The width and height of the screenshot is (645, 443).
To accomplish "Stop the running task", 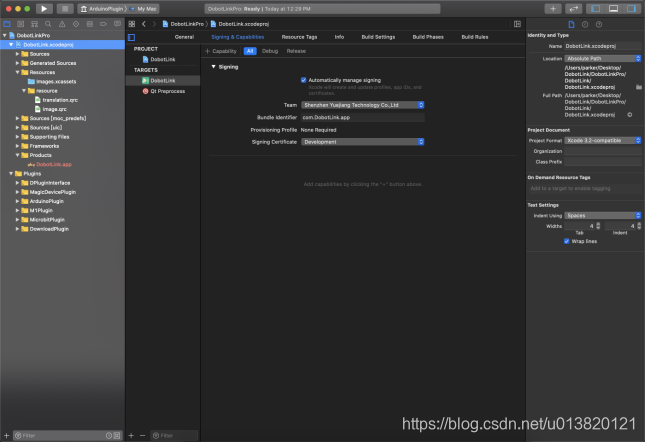I will point(65,9).
